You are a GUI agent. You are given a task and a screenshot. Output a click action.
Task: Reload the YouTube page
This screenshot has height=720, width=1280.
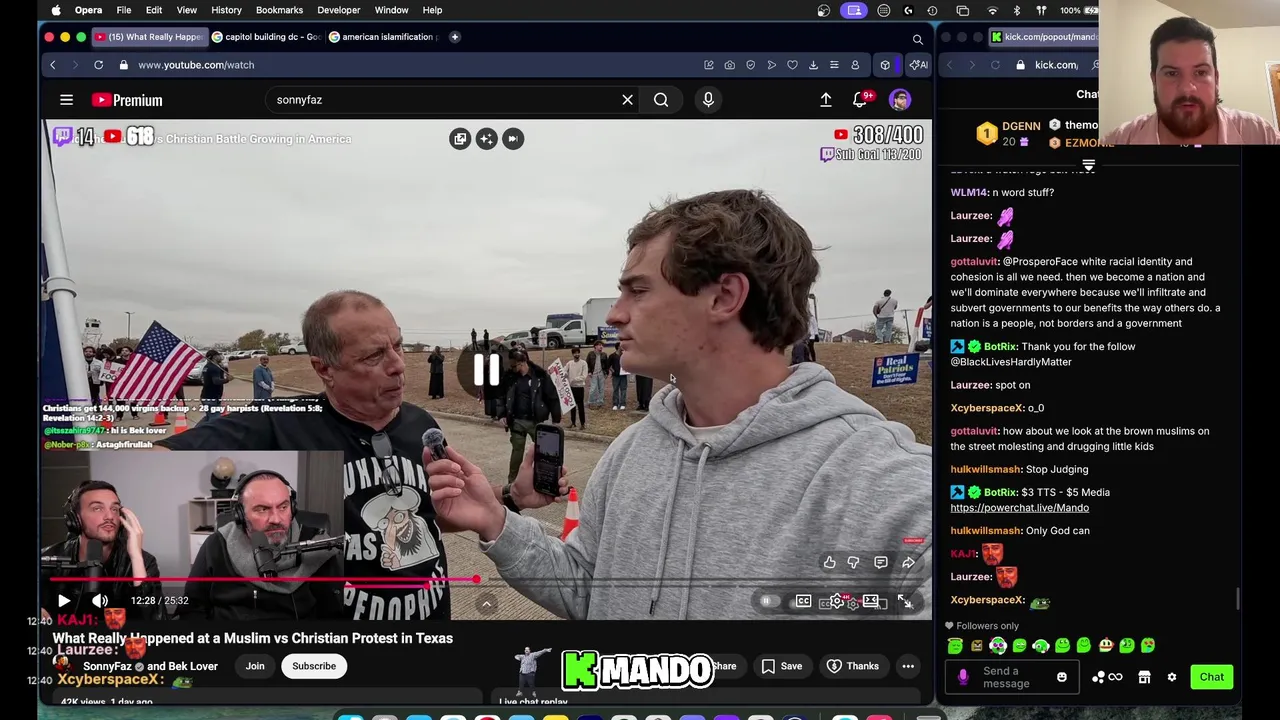98,65
